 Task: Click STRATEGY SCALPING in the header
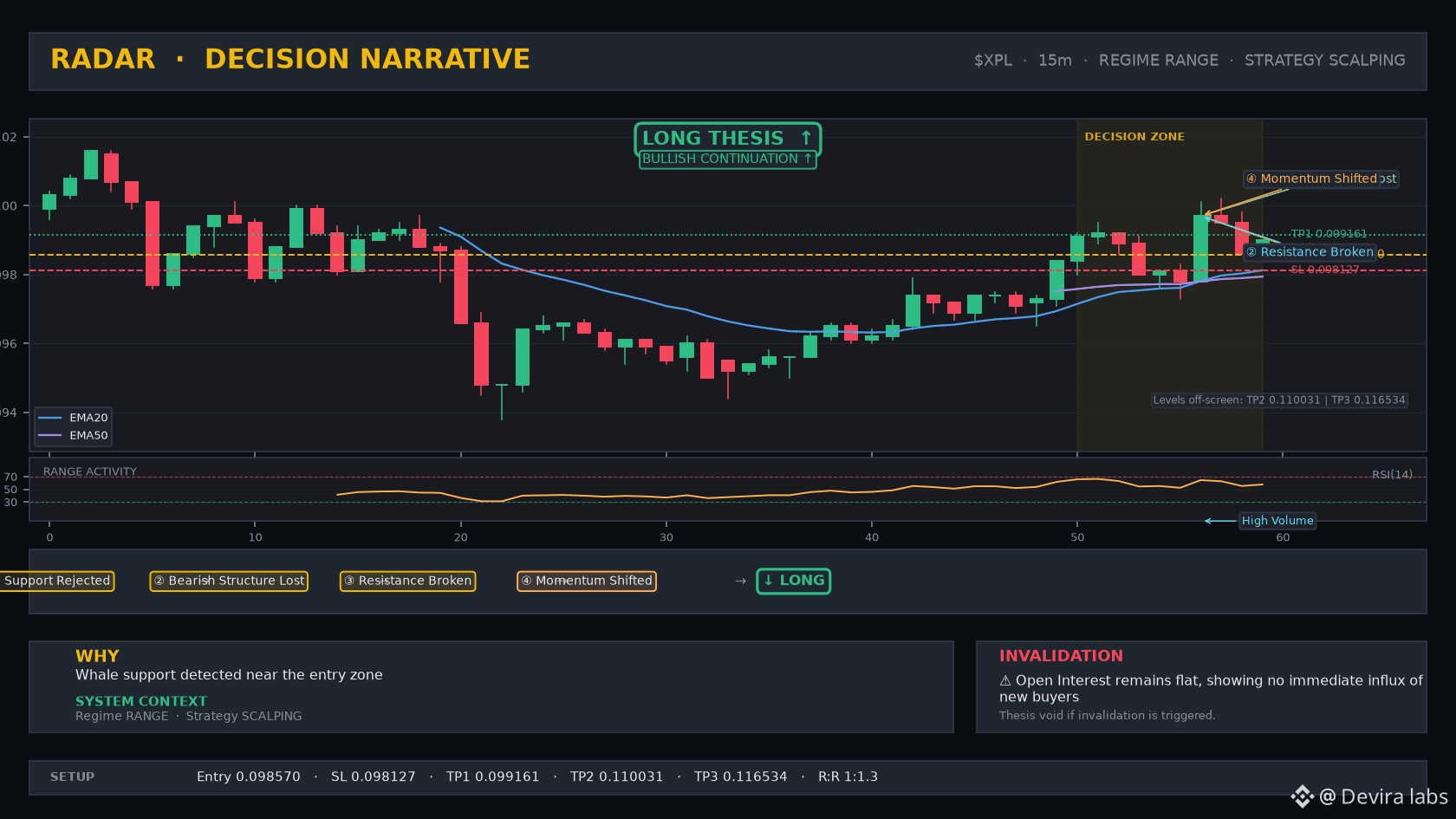1325,61
